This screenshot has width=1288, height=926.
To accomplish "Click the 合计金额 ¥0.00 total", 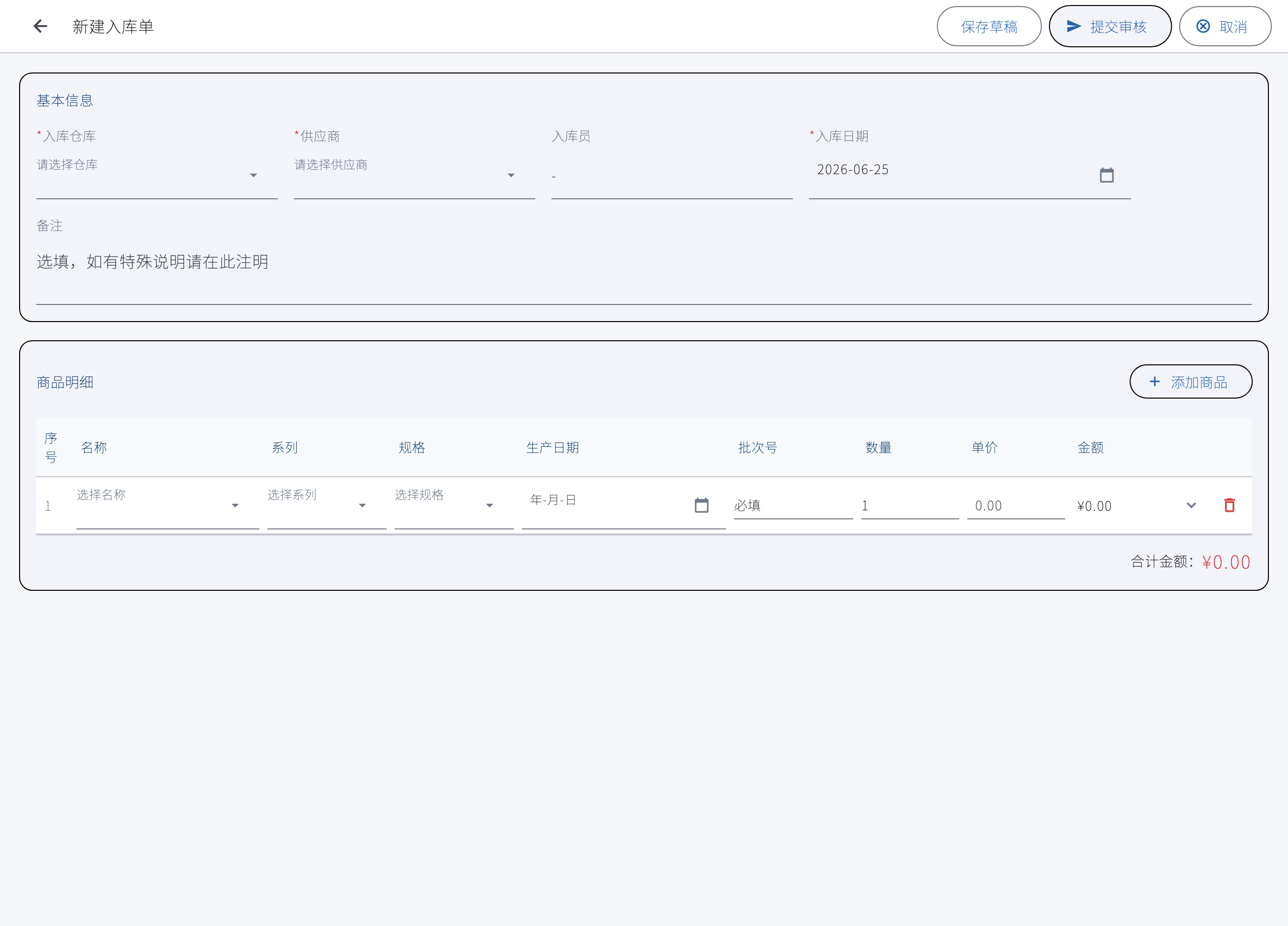I will (x=1190, y=562).
